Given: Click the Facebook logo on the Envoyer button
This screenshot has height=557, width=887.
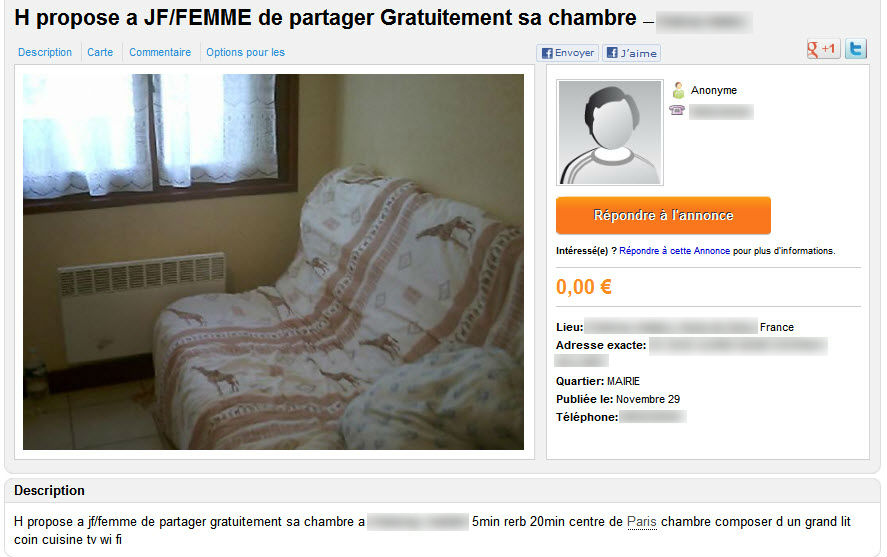Looking at the screenshot, I should pyautogui.click(x=546, y=53).
